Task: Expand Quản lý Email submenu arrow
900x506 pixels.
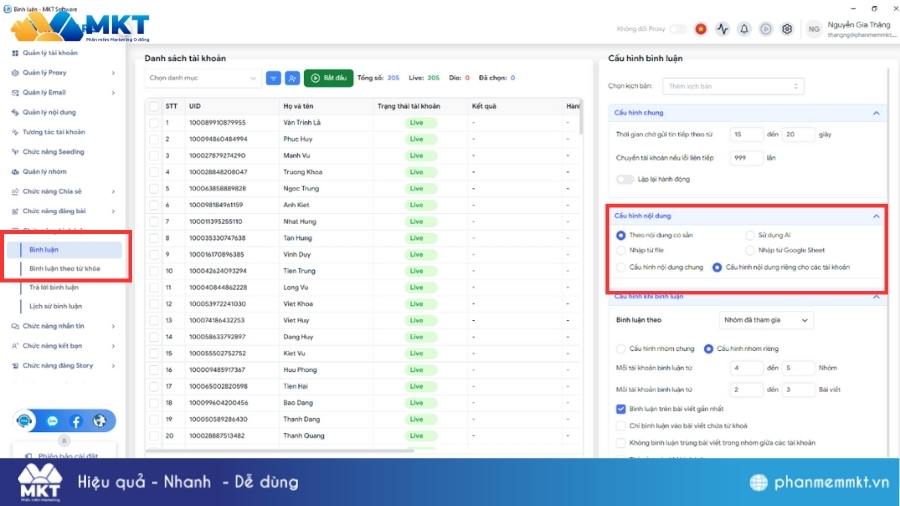Action: 113,92
